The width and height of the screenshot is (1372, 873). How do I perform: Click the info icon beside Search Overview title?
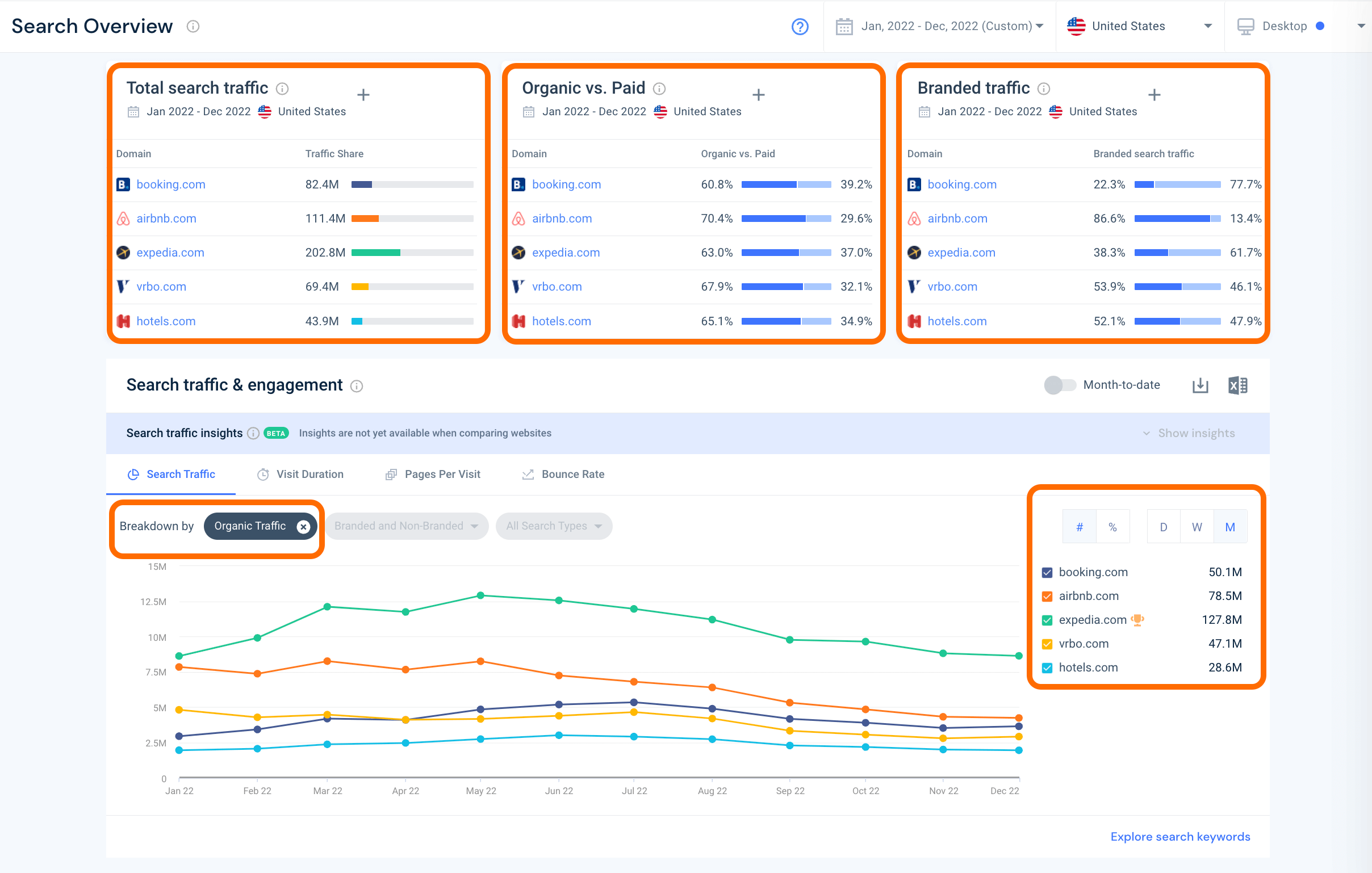(193, 26)
